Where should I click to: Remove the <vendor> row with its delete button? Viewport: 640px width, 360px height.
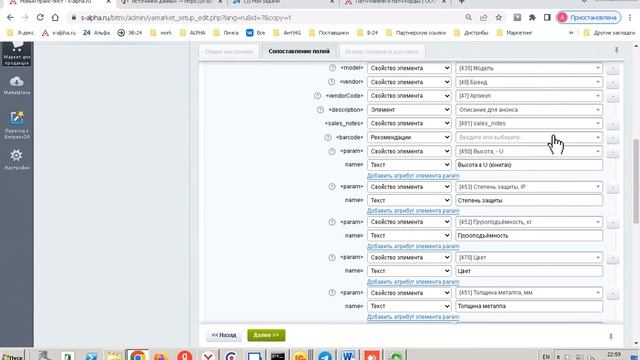(612, 83)
